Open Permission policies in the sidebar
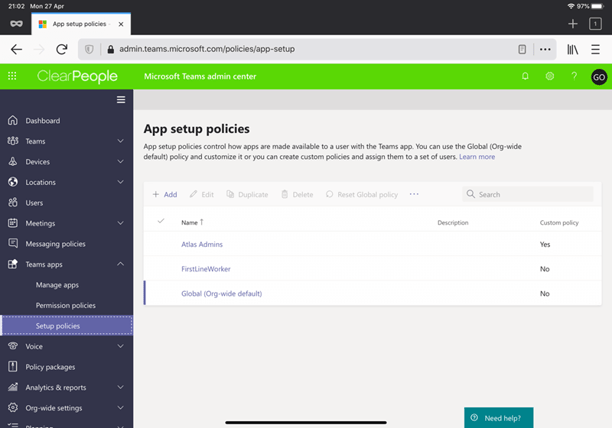Viewport: 612px width, 428px height. point(66,305)
